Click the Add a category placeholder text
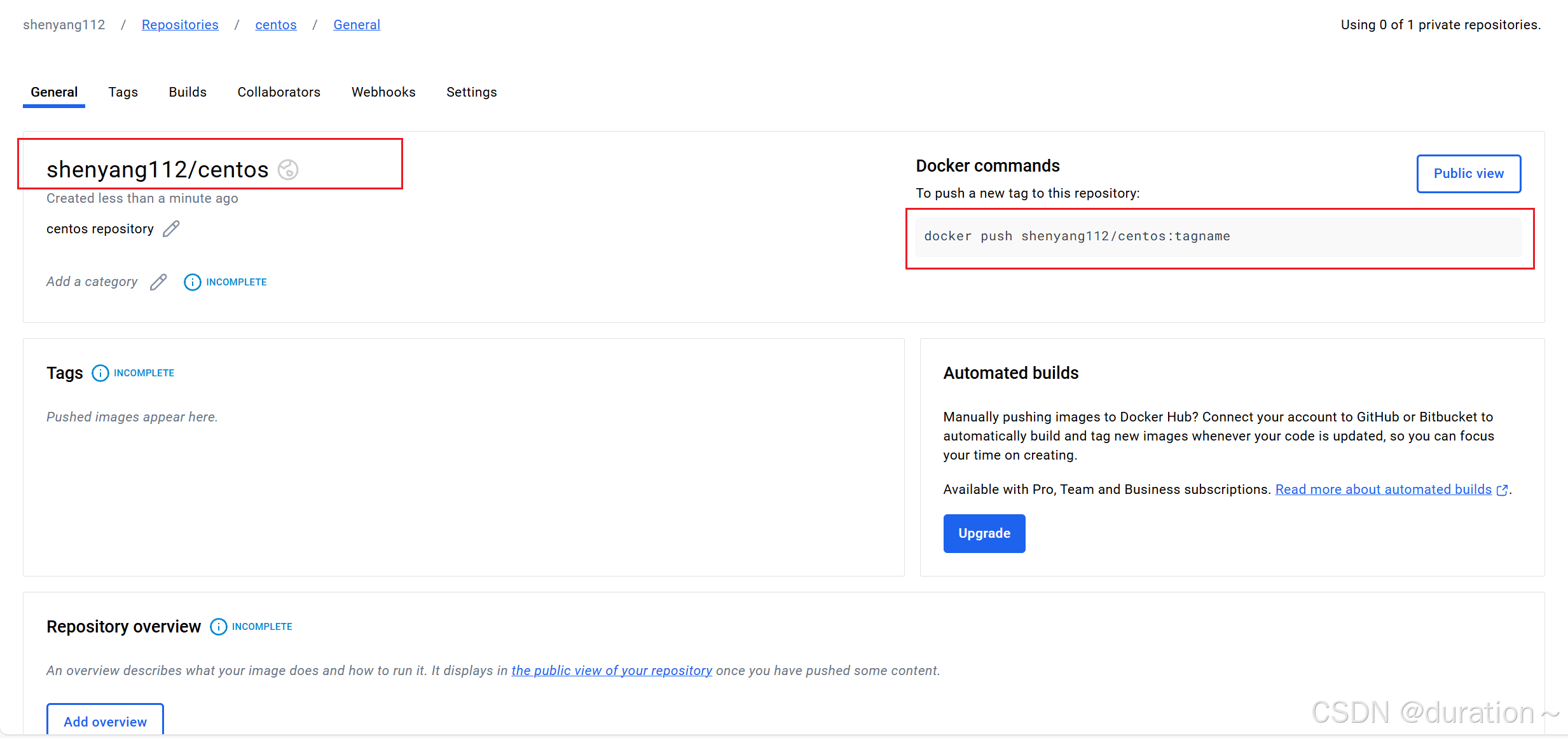This screenshot has height=738, width=1568. coord(92,282)
